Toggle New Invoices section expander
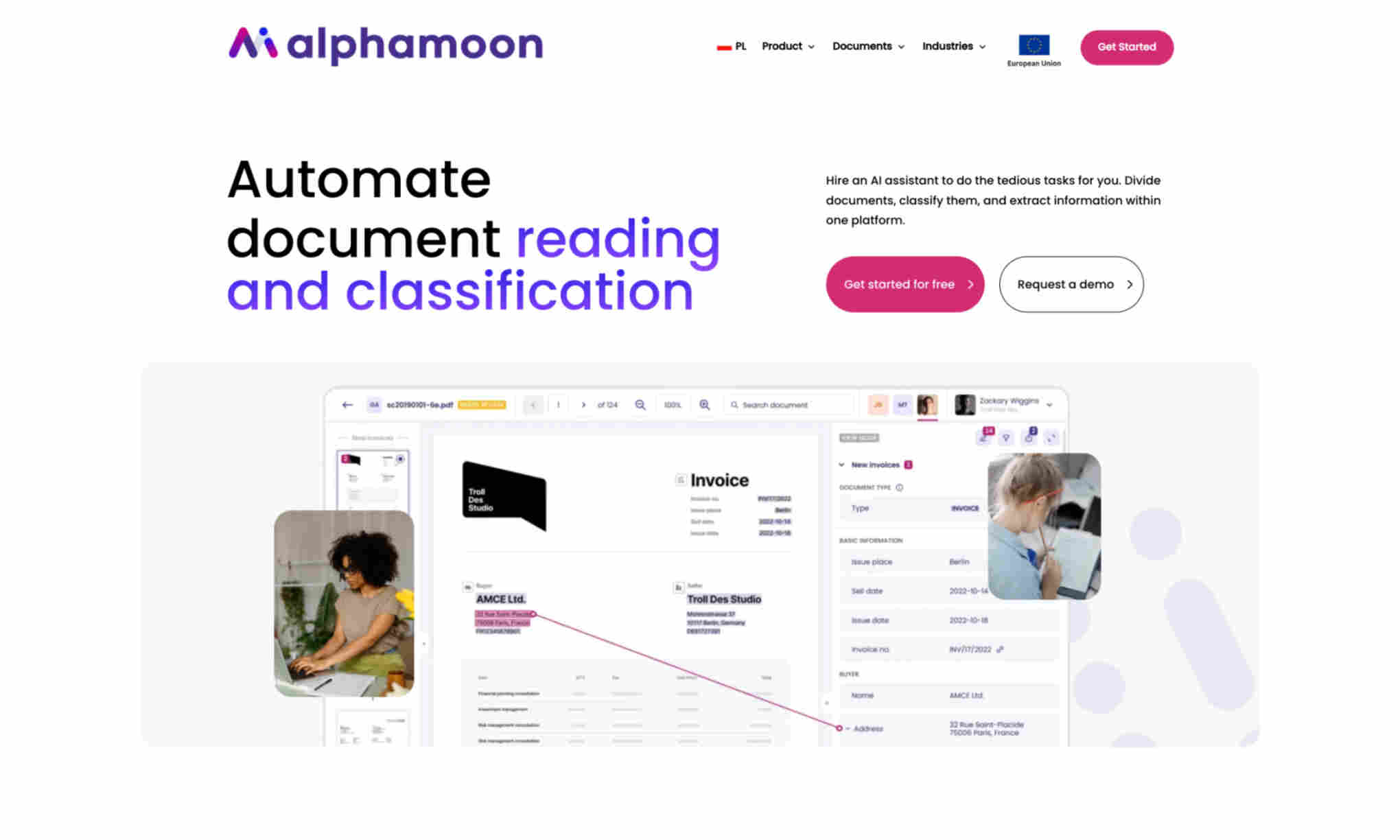This screenshot has height=840, width=1400. coord(840,464)
